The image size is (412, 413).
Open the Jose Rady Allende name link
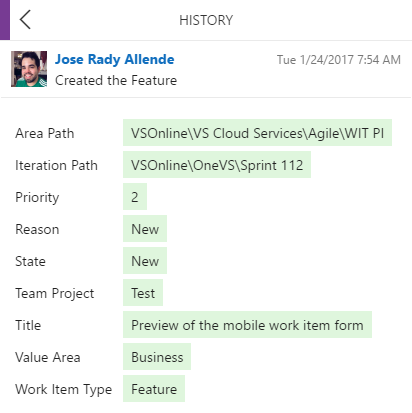115,59
